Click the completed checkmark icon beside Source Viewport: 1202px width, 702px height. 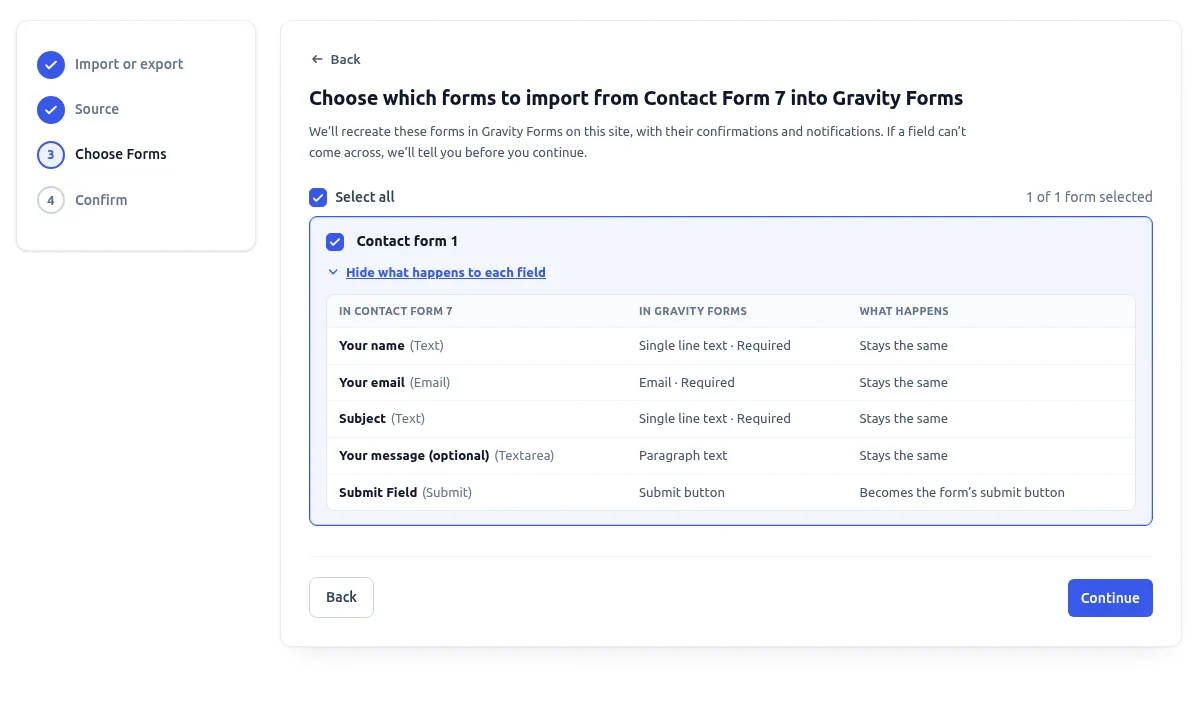tap(51, 110)
